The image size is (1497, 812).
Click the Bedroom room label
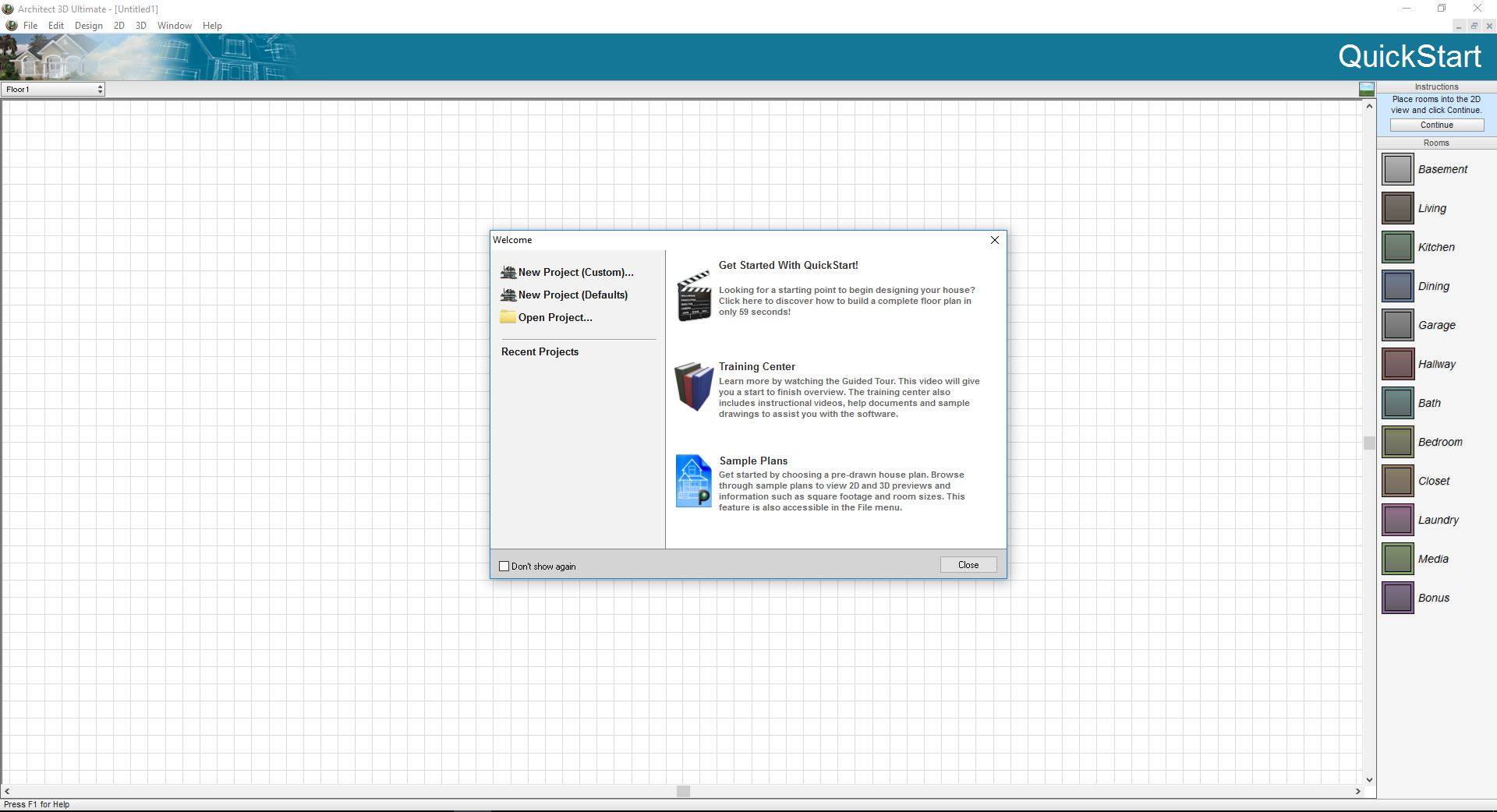(1440, 442)
